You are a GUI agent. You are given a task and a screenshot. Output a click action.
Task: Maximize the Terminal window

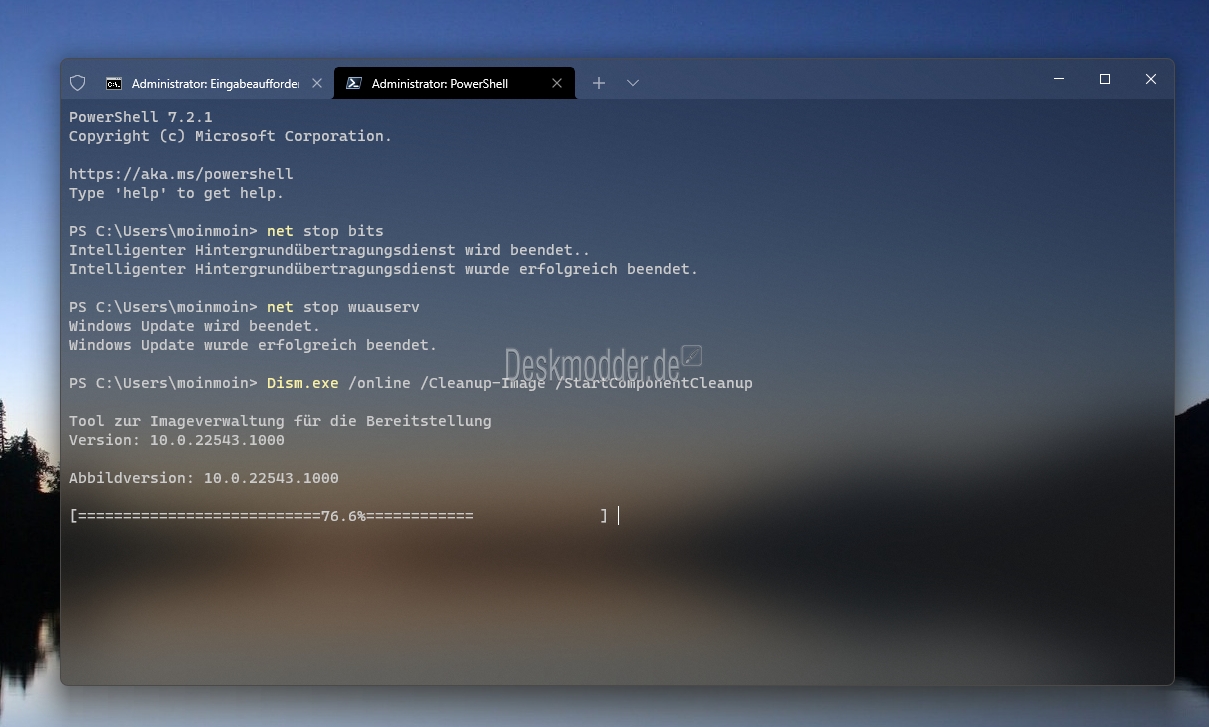pyautogui.click(x=1105, y=79)
